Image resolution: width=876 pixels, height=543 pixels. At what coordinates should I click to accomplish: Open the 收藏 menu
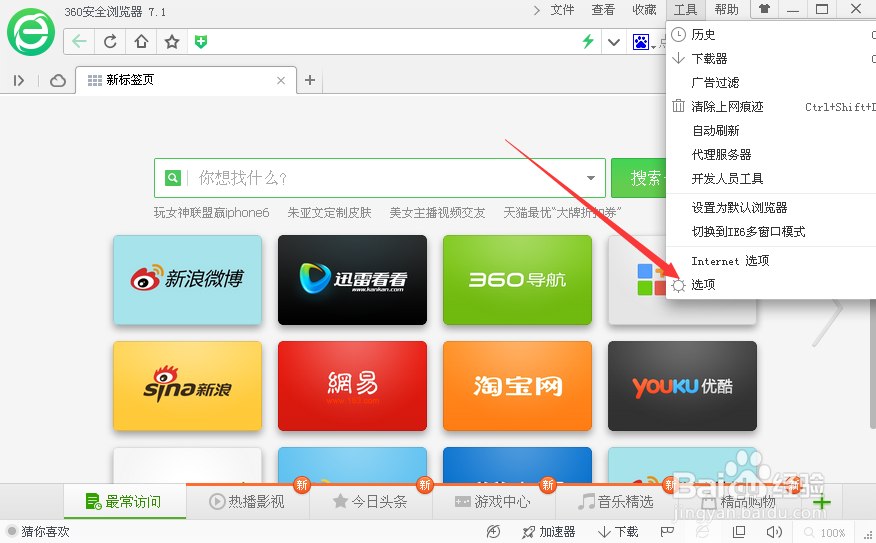[644, 10]
